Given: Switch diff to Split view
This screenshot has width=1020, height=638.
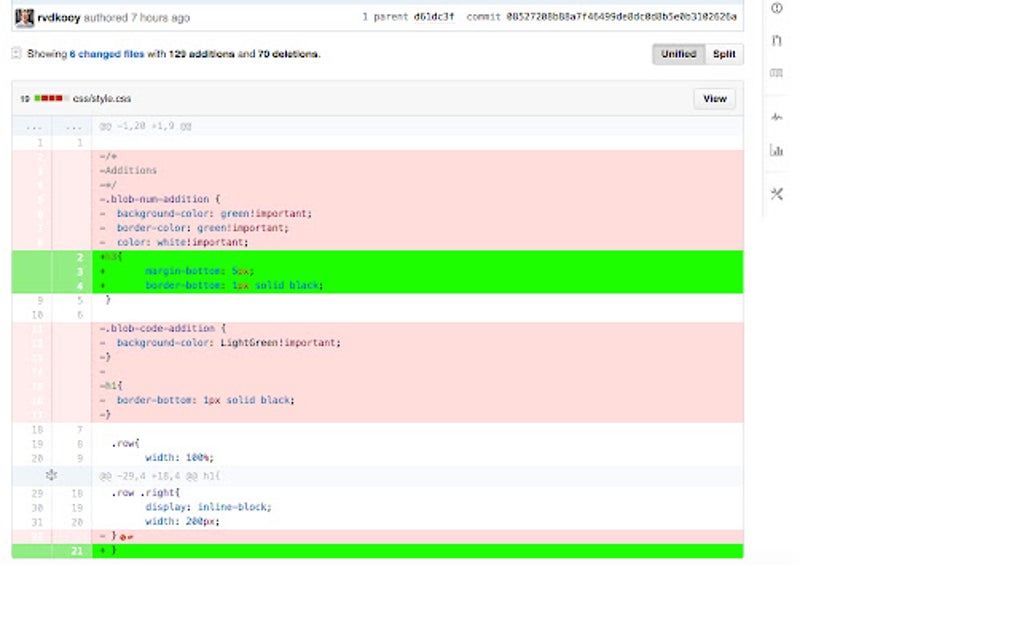Looking at the screenshot, I should coord(724,54).
